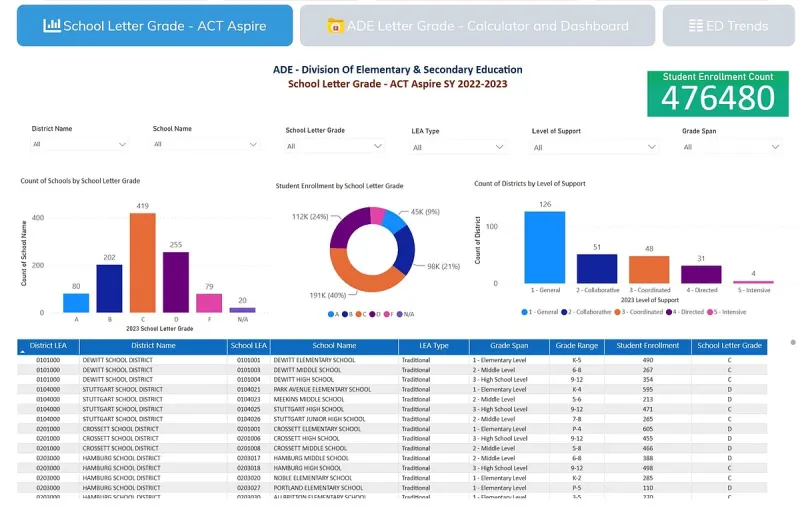The width and height of the screenshot is (800, 513).
Task: Open School Letter Grade - ACT Aspire tab
Action: click(155, 26)
